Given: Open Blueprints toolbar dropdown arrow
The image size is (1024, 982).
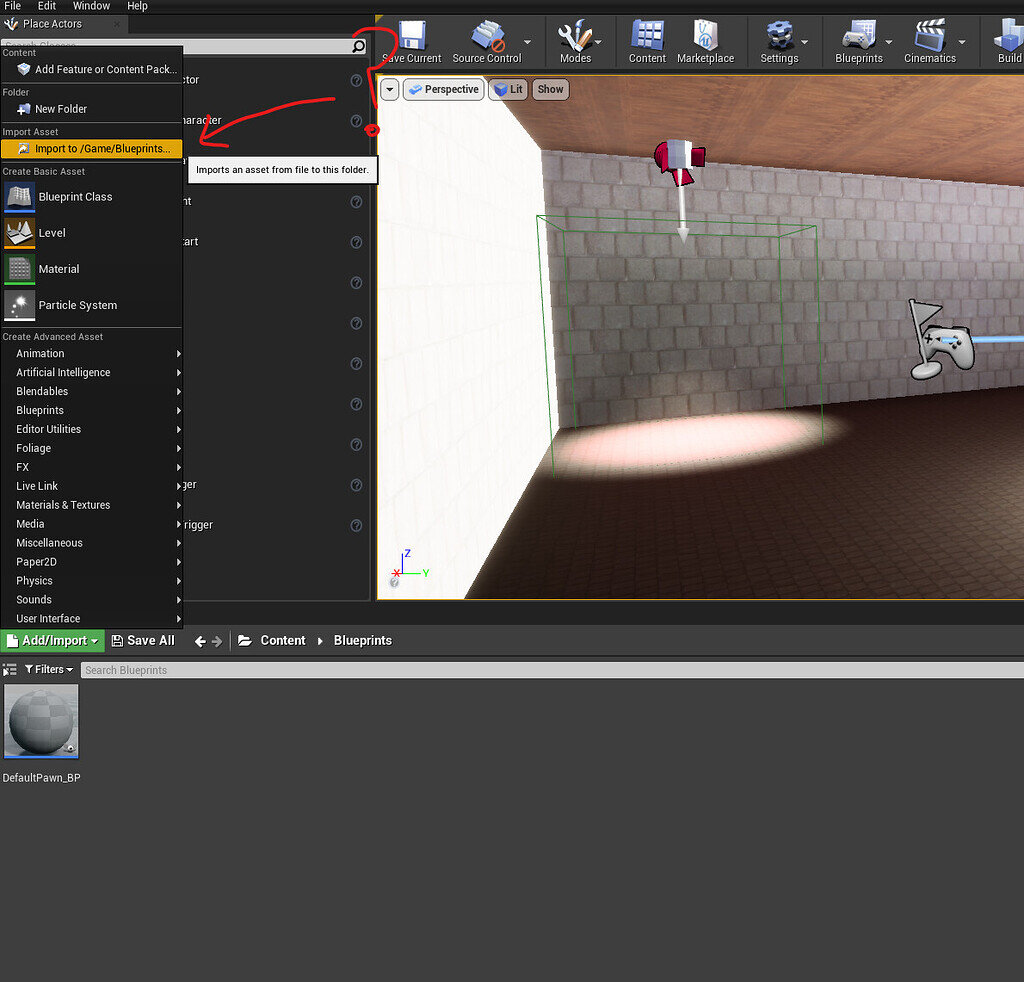Looking at the screenshot, I should pos(889,42).
